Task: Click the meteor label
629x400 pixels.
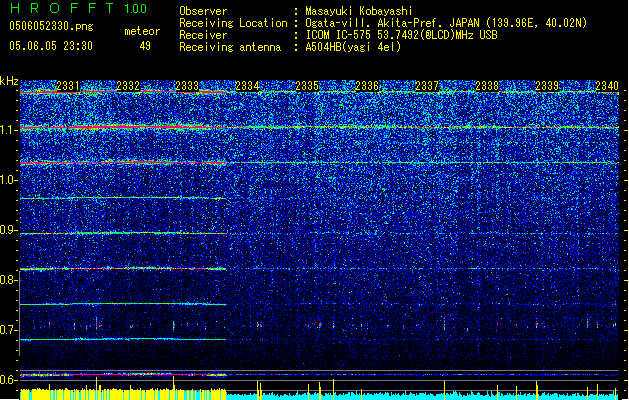Action: pos(142,31)
